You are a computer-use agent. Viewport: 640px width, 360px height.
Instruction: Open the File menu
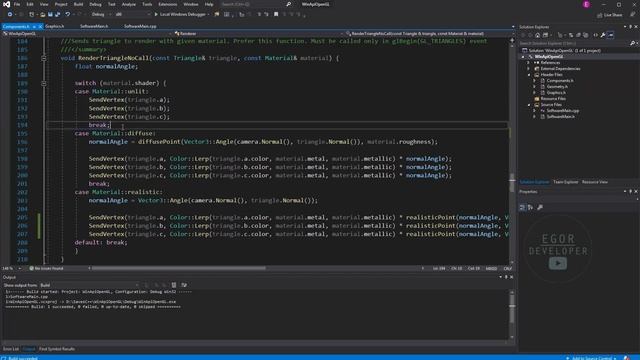(x=17, y=4)
